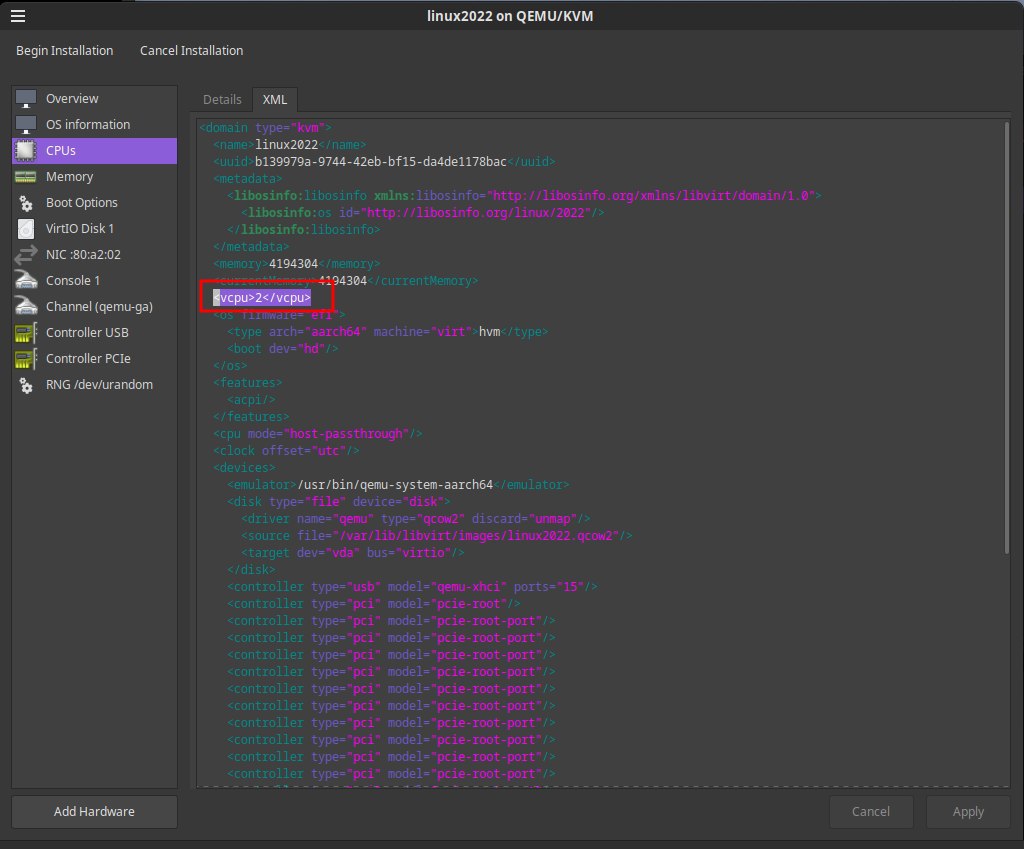Screen dimensions: 1024x849
Task: Open the hamburger menu in the title bar
Action: (x=18, y=16)
